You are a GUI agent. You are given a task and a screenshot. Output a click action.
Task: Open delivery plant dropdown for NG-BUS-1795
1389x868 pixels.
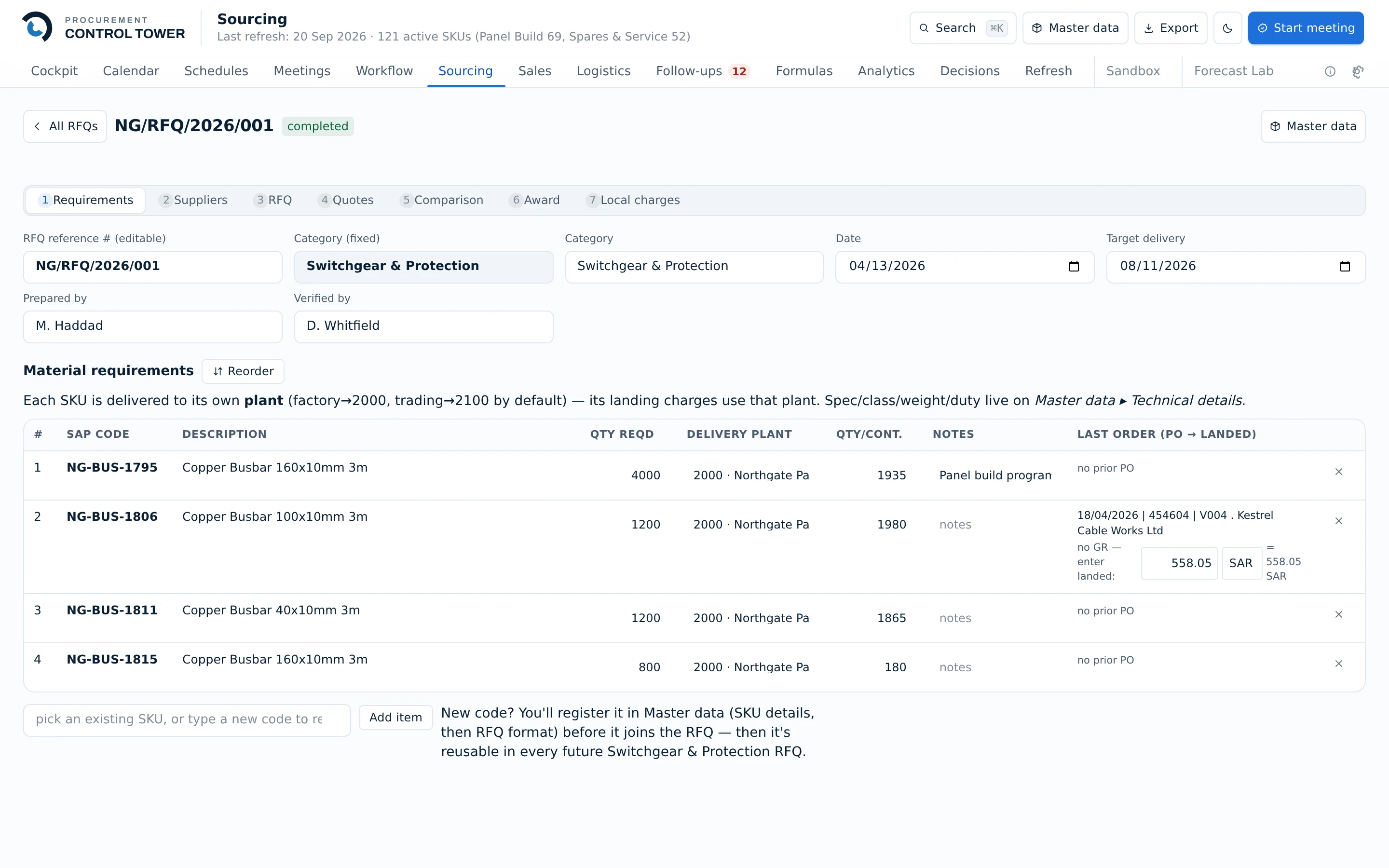(x=751, y=475)
